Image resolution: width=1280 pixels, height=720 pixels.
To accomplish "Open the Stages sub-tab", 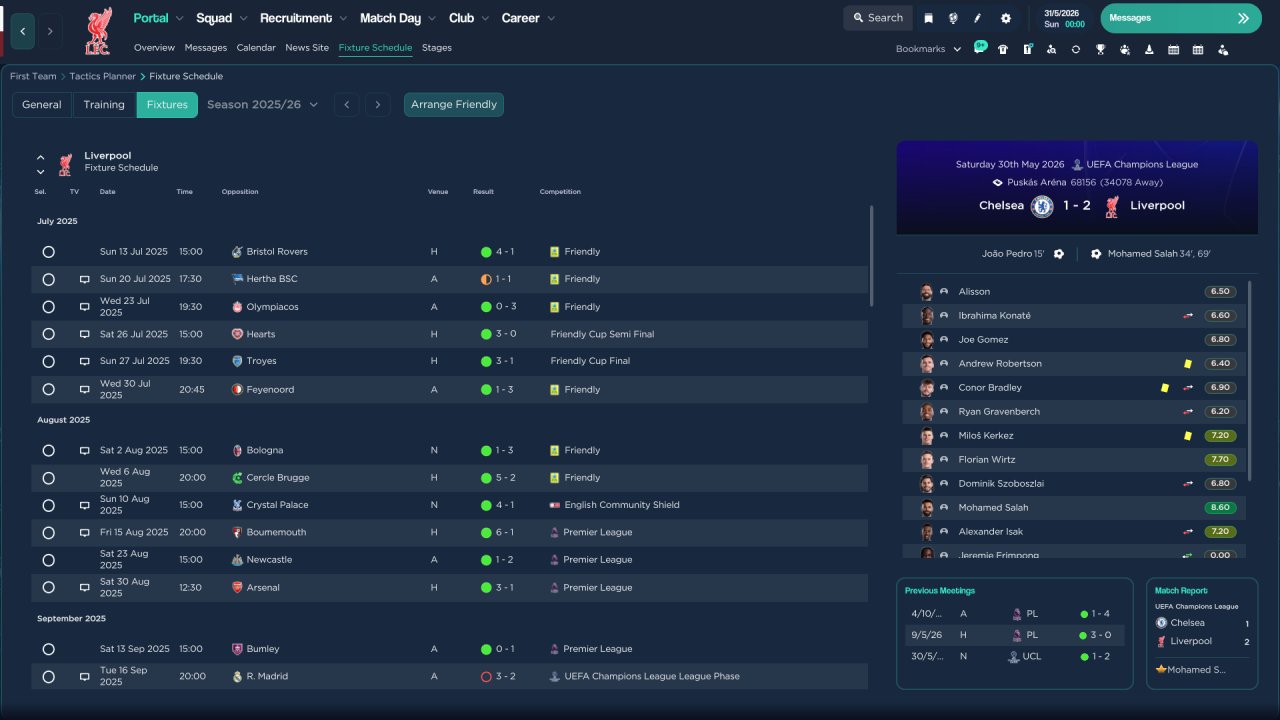I will coord(437,48).
